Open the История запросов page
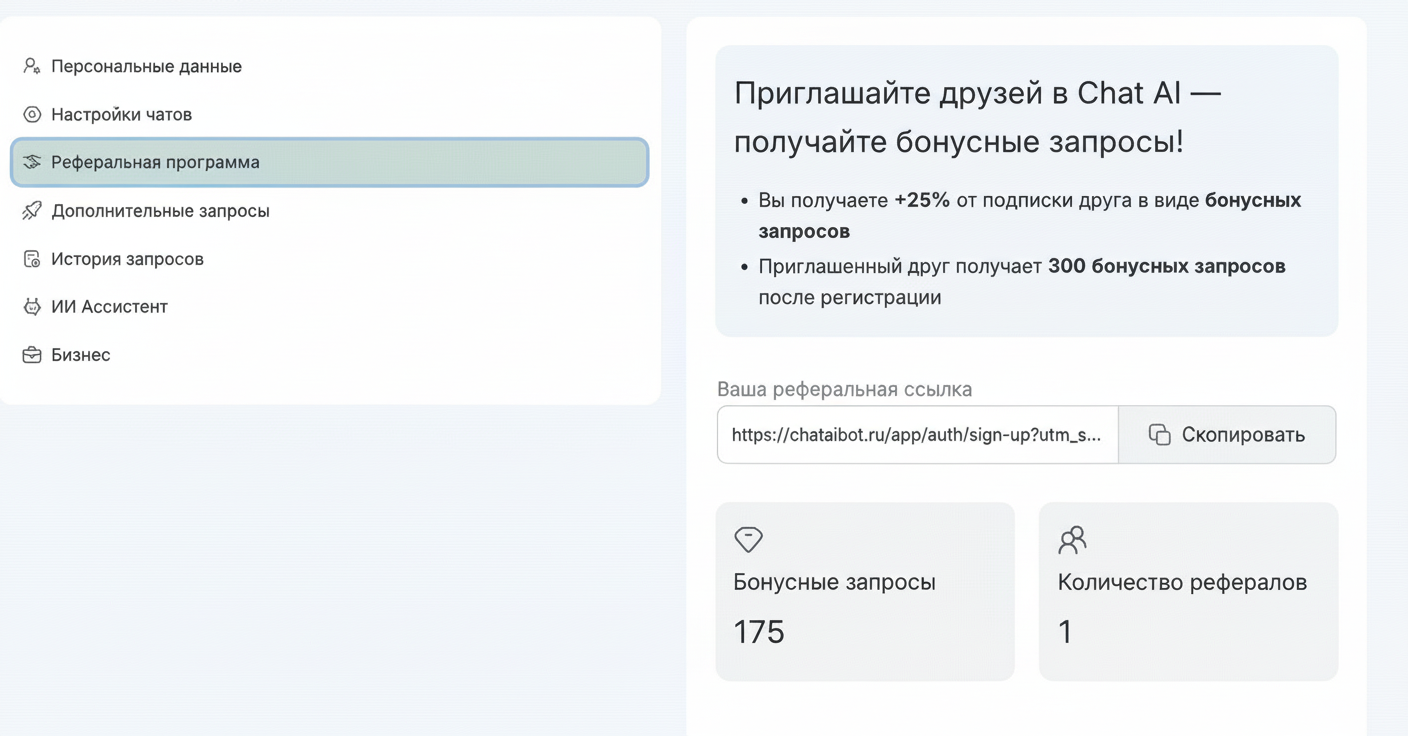Viewport: 1408px width, 736px height. [x=127, y=258]
